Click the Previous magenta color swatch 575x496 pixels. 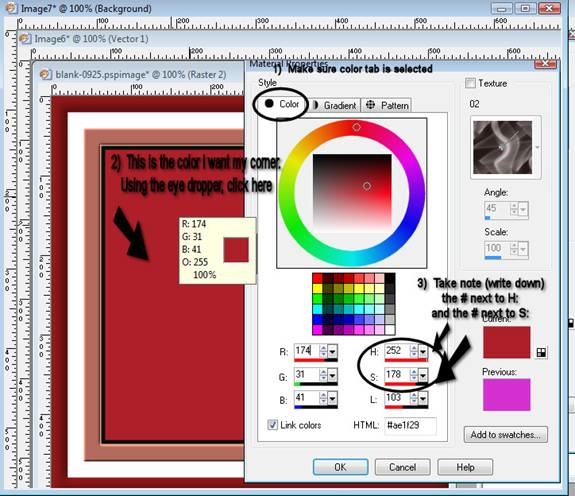click(x=506, y=394)
